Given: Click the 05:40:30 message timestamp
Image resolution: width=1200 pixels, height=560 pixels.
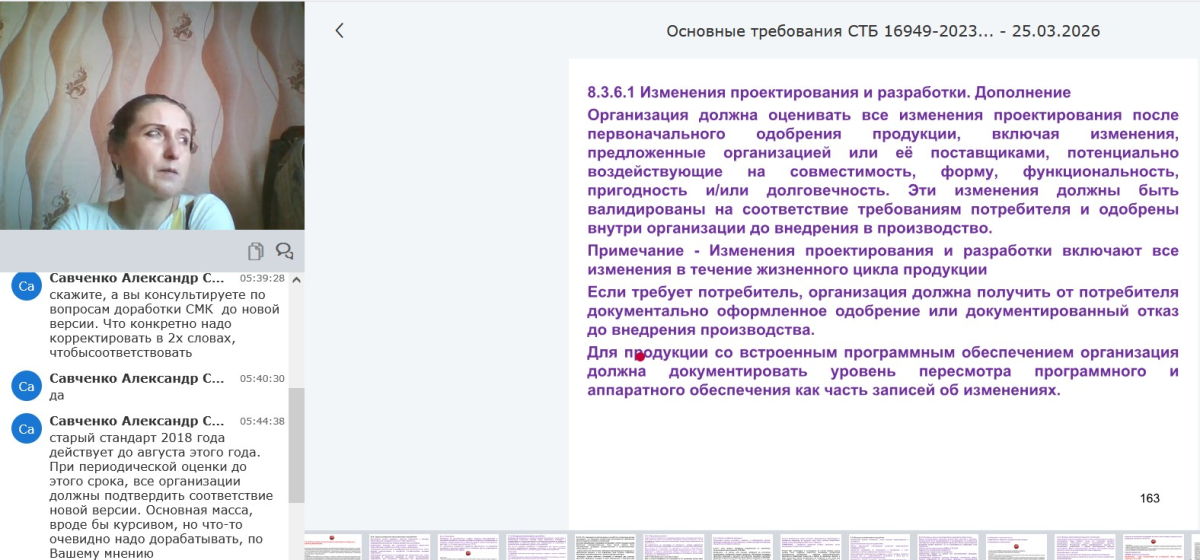Looking at the screenshot, I should point(262,379).
